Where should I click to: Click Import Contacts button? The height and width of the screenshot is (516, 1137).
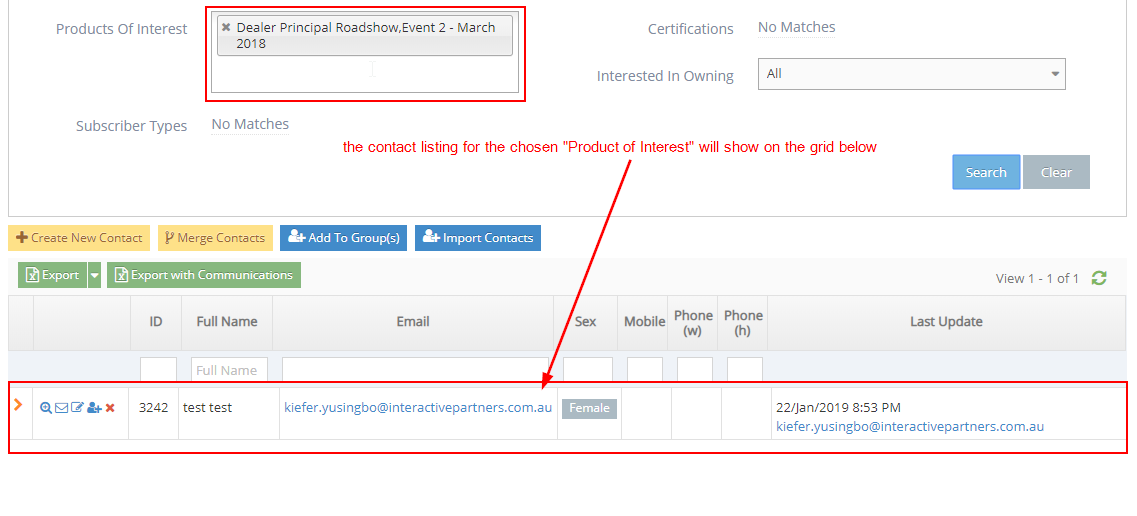(478, 238)
